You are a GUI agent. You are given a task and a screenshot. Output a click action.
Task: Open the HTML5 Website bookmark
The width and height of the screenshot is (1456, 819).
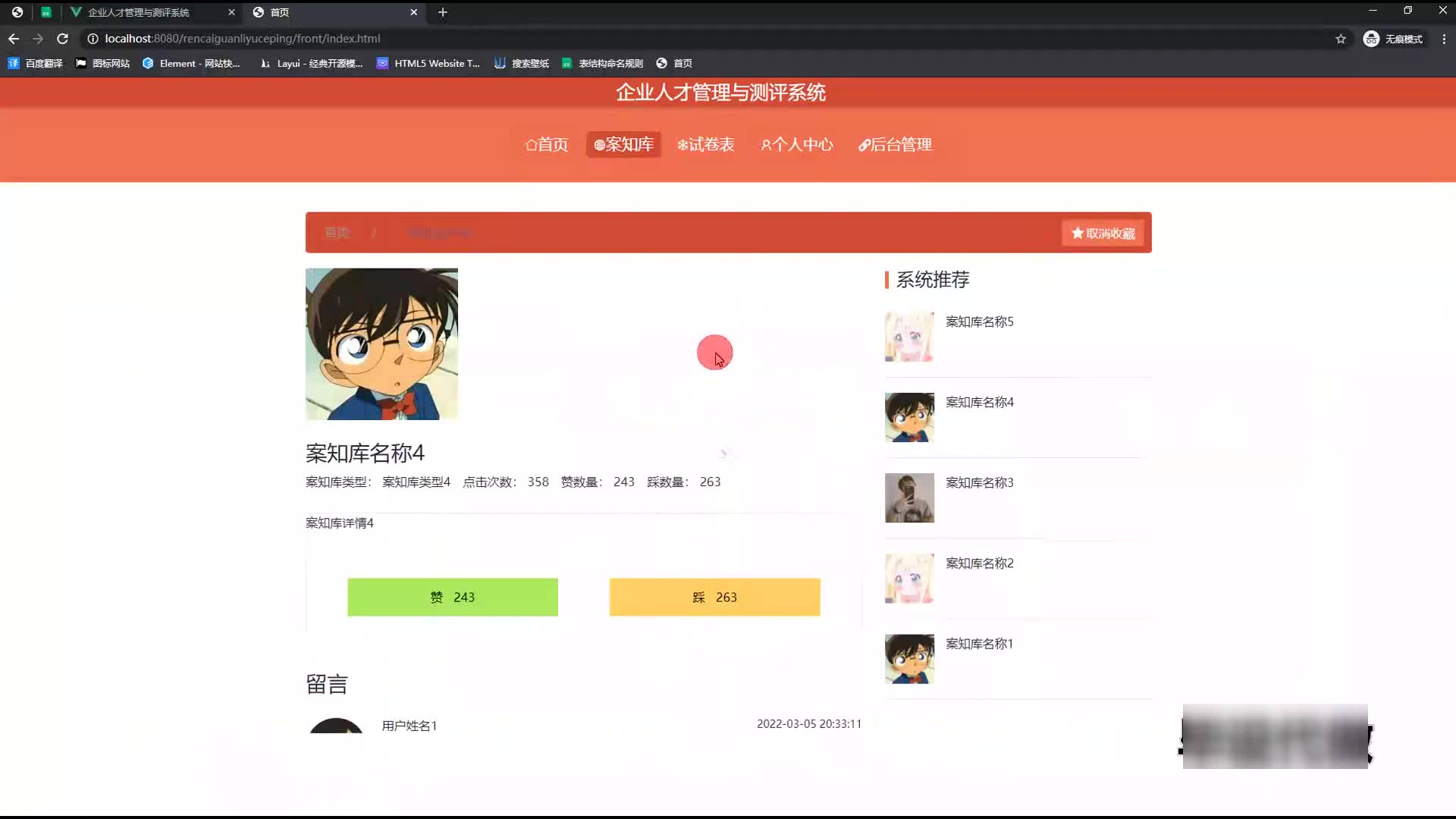tap(428, 64)
